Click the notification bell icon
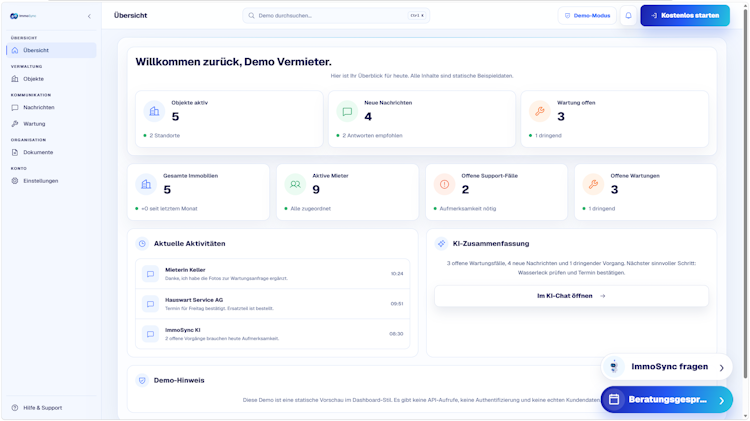Screen dimensions: 750x421 [628, 16]
